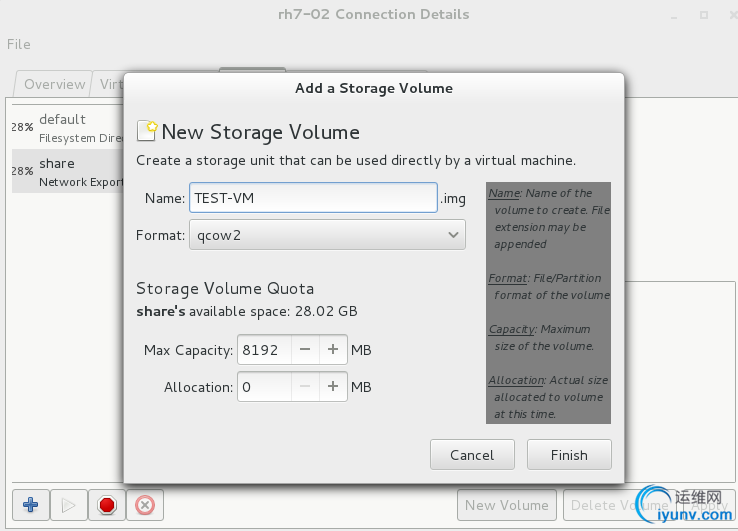Click the red stop pool icon
Image resolution: width=738 pixels, height=531 pixels.
107,505
